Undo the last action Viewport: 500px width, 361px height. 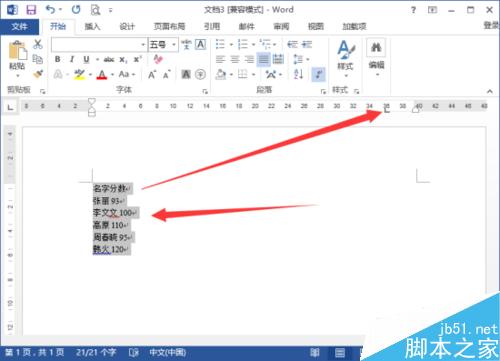[x=50, y=9]
